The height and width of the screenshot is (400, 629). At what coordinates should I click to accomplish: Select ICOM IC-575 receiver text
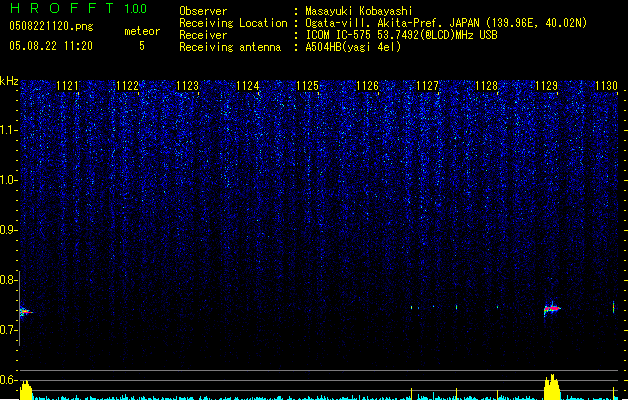401,35
